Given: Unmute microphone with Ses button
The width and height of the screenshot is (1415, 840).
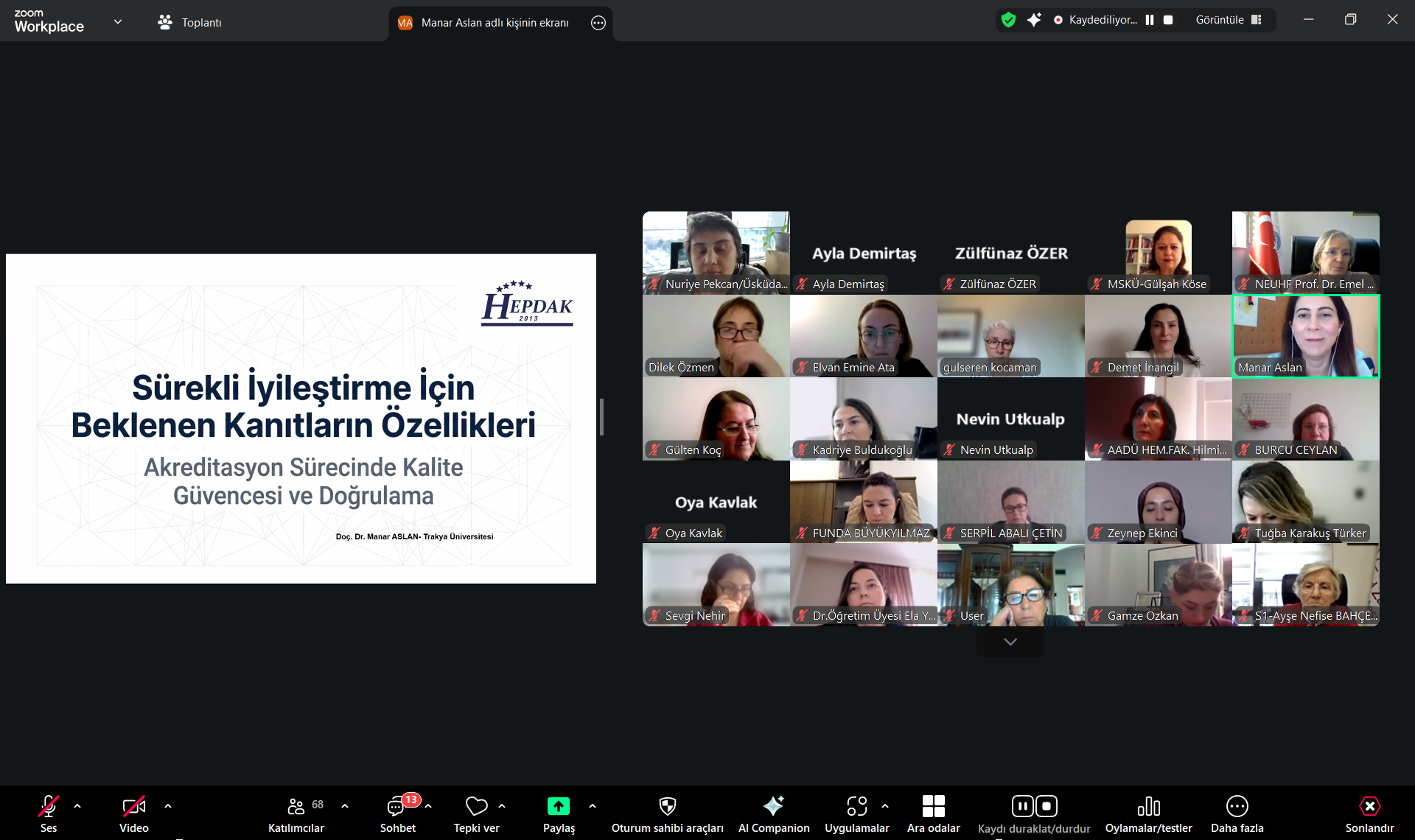Looking at the screenshot, I should tap(48, 806).
